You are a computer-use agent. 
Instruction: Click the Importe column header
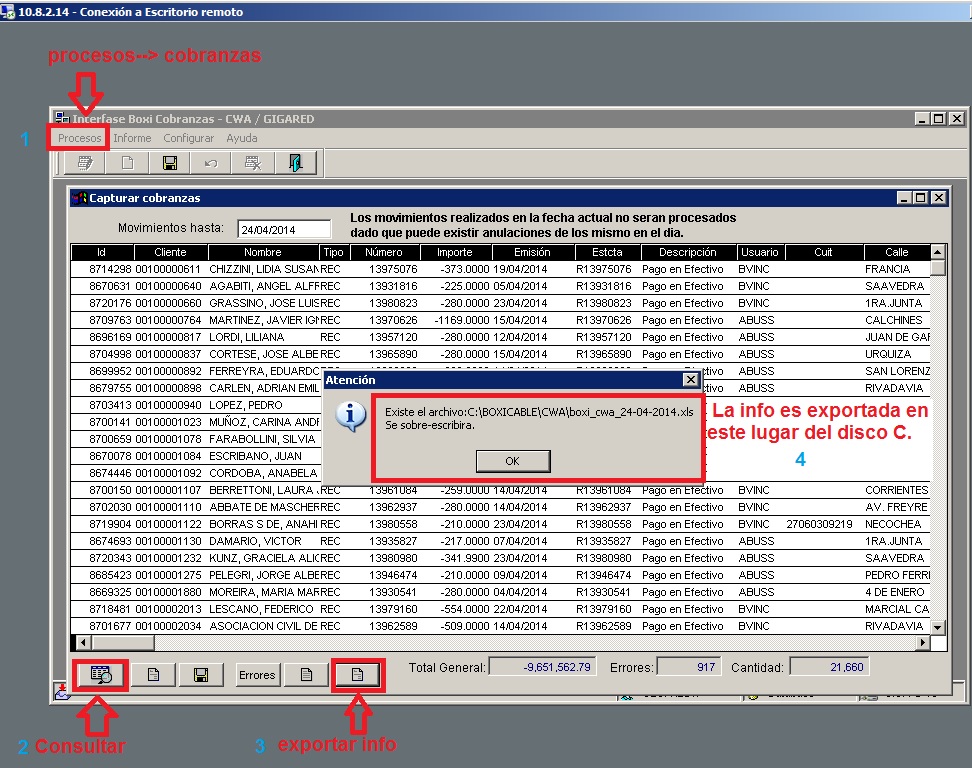coord(454,252)
